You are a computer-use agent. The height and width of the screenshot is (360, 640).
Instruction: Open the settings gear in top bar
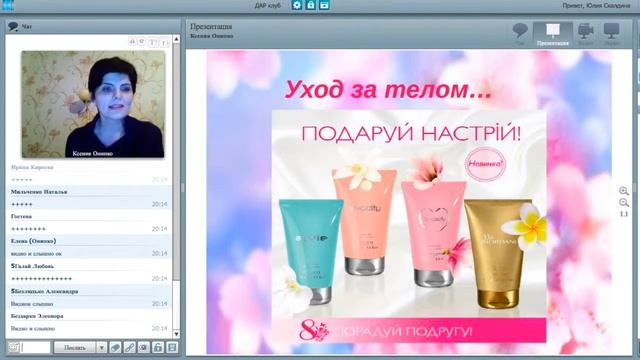(x=297, y=5)
